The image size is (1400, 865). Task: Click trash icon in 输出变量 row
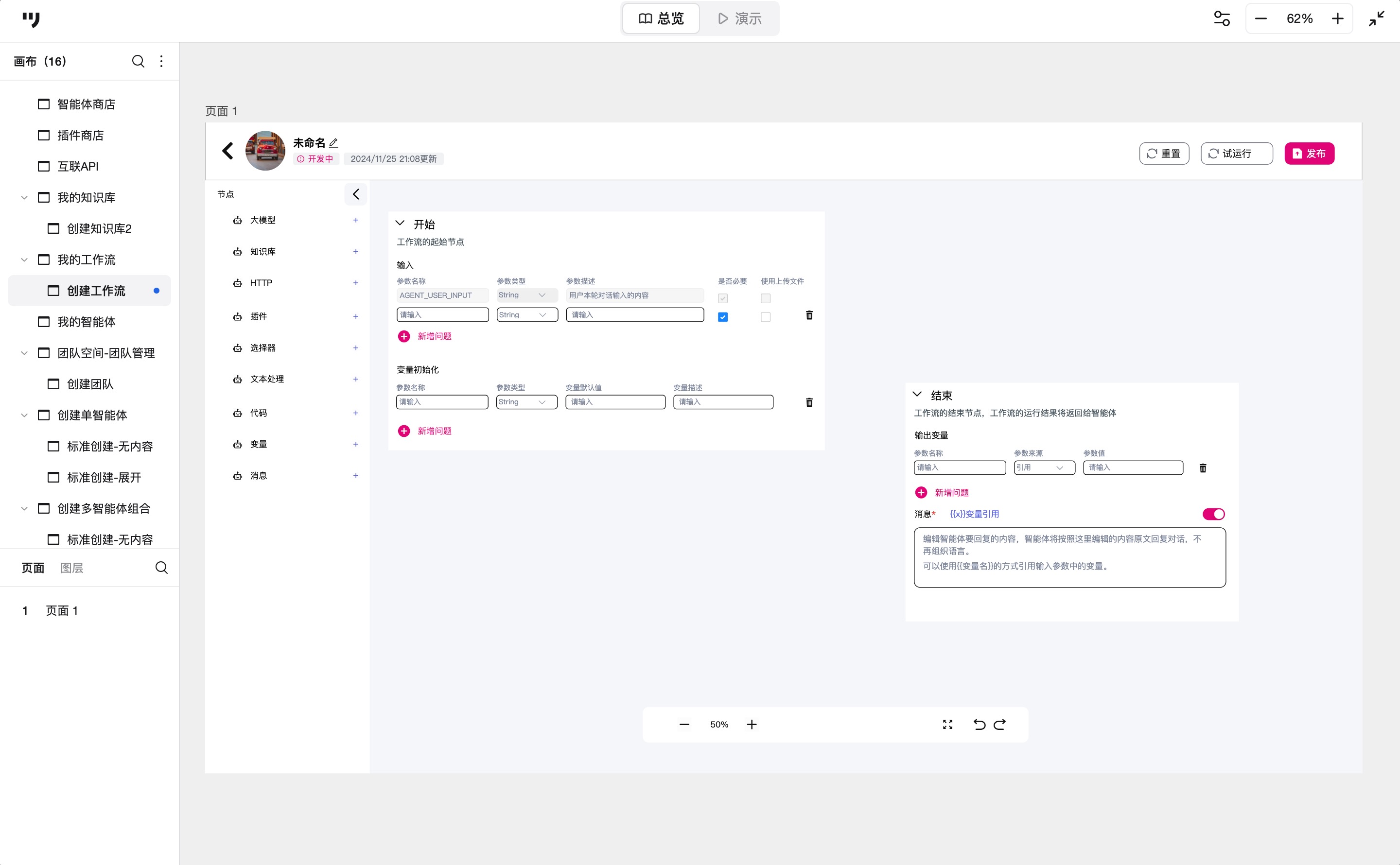coord(1203,468)
